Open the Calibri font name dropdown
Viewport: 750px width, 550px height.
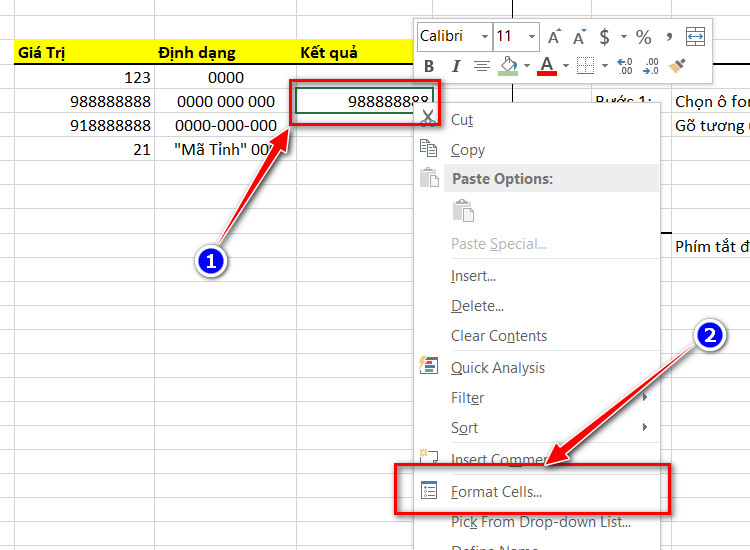click(x=485, y=36)
